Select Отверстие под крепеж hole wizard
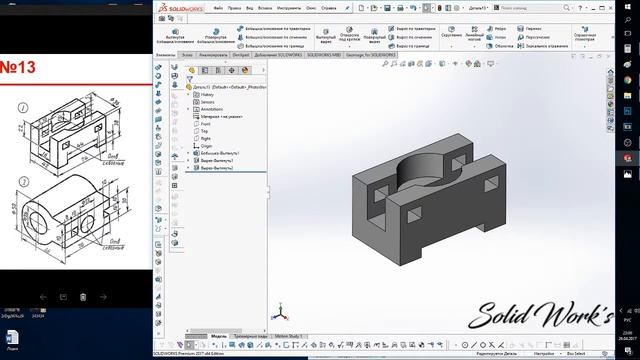Viewport: 640px width, 360px height. [349, 34]
